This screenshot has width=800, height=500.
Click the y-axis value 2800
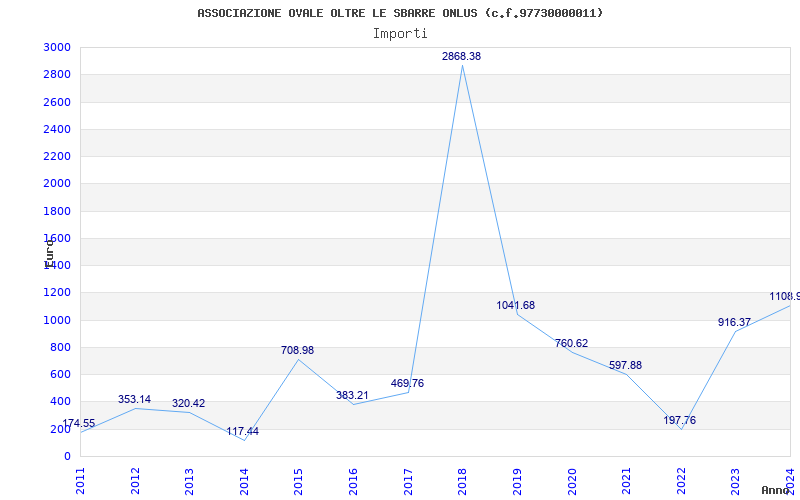[57, 74]
